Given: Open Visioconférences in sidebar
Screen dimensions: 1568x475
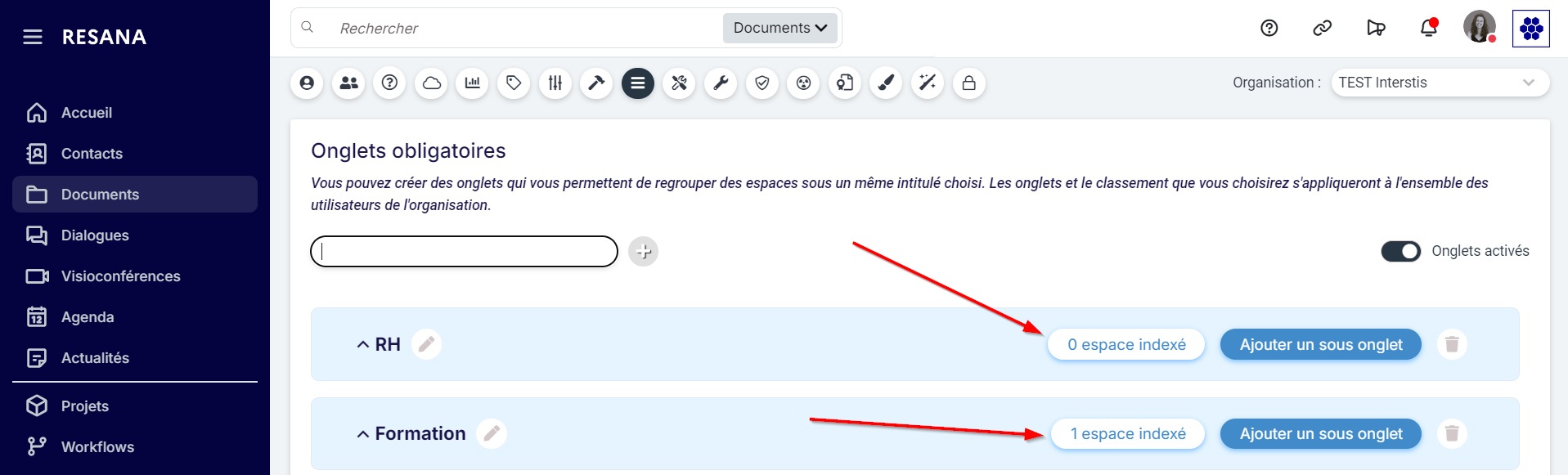Looking at the screenshot, I should [x=135, y=276].
